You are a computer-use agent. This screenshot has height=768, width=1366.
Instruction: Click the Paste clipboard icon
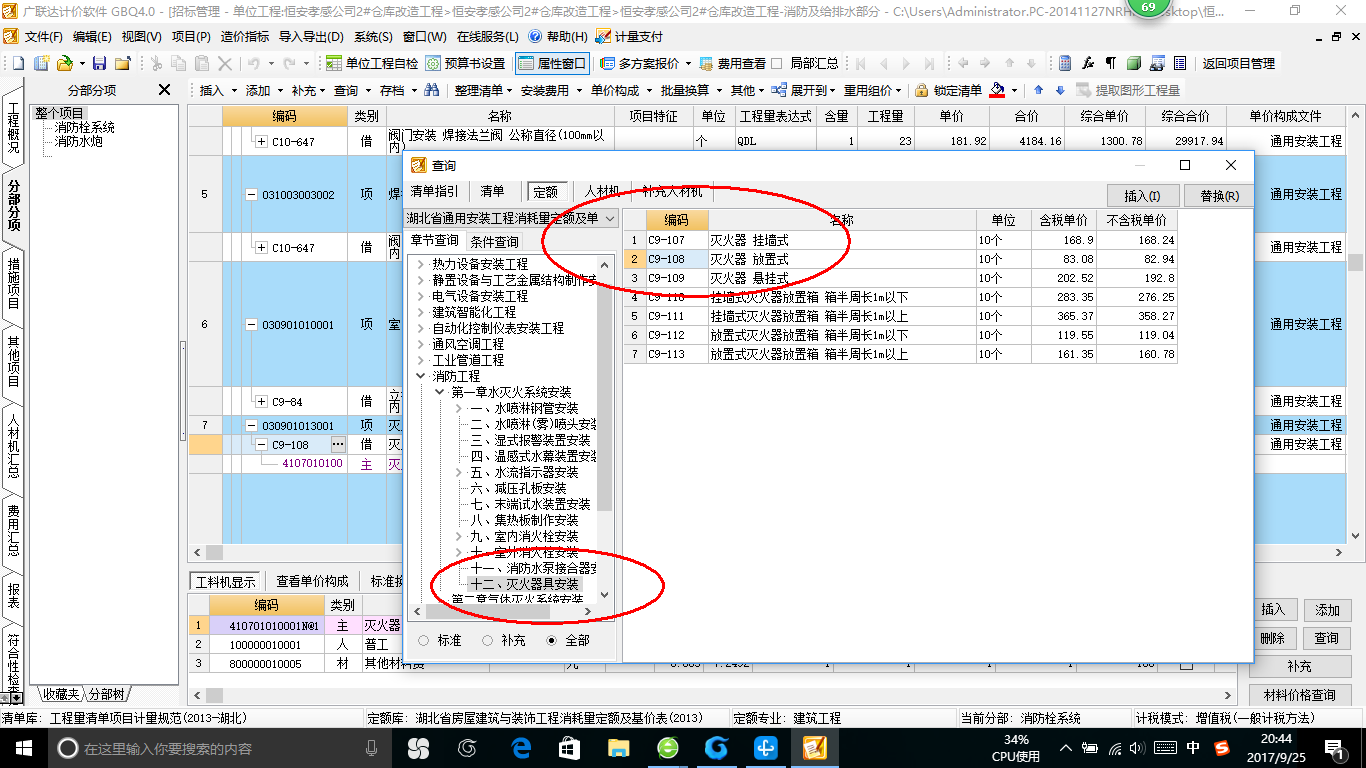(202, 63)
